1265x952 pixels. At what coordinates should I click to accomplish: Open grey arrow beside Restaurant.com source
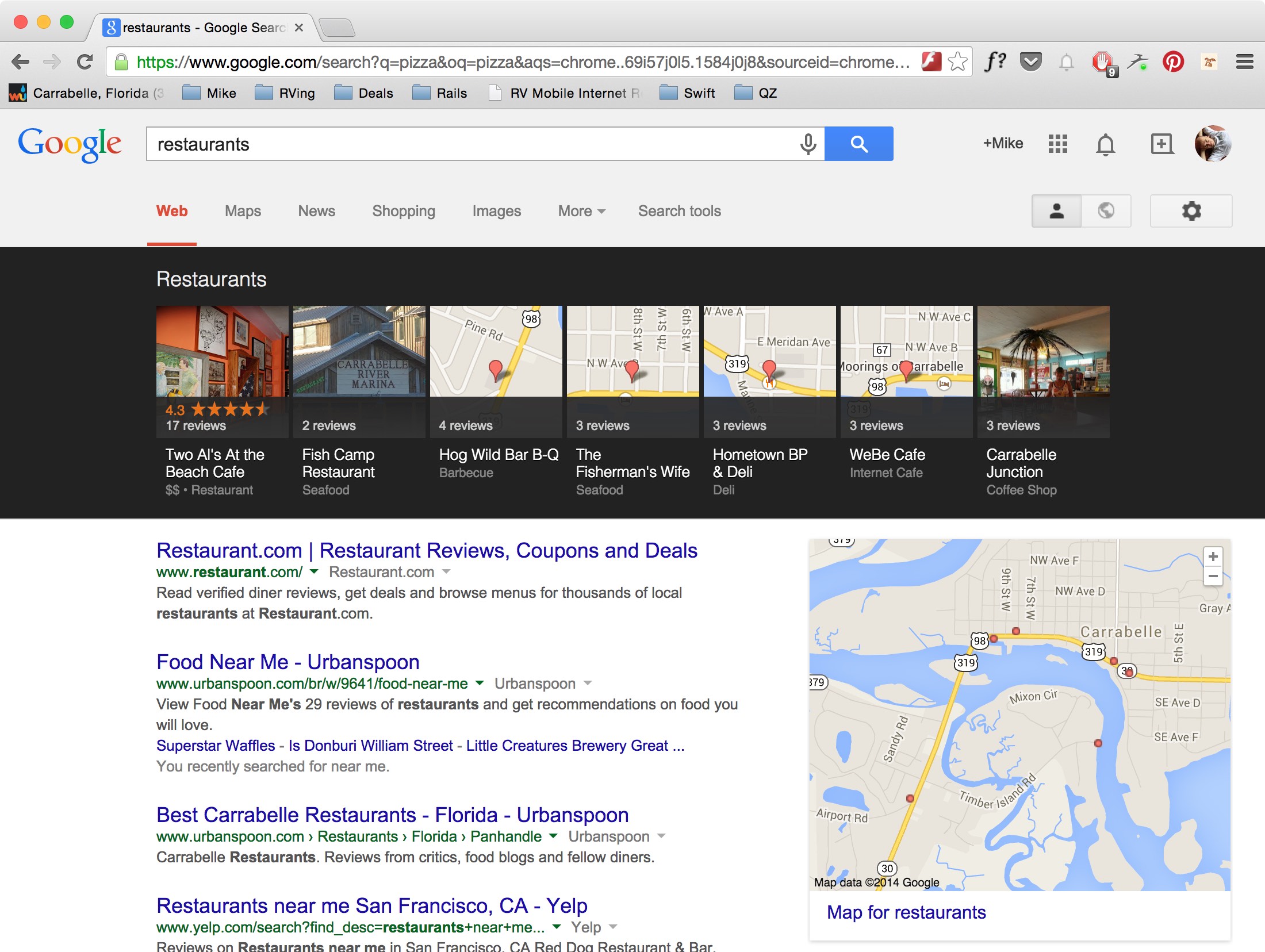[446, 571]
